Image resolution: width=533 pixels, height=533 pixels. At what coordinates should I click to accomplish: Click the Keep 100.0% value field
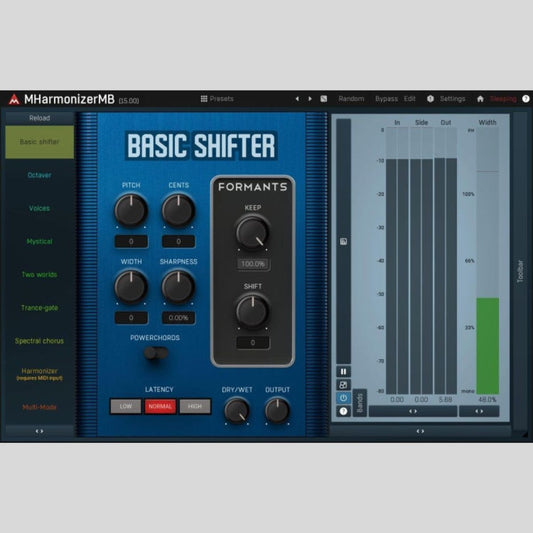tap(253, 264)
